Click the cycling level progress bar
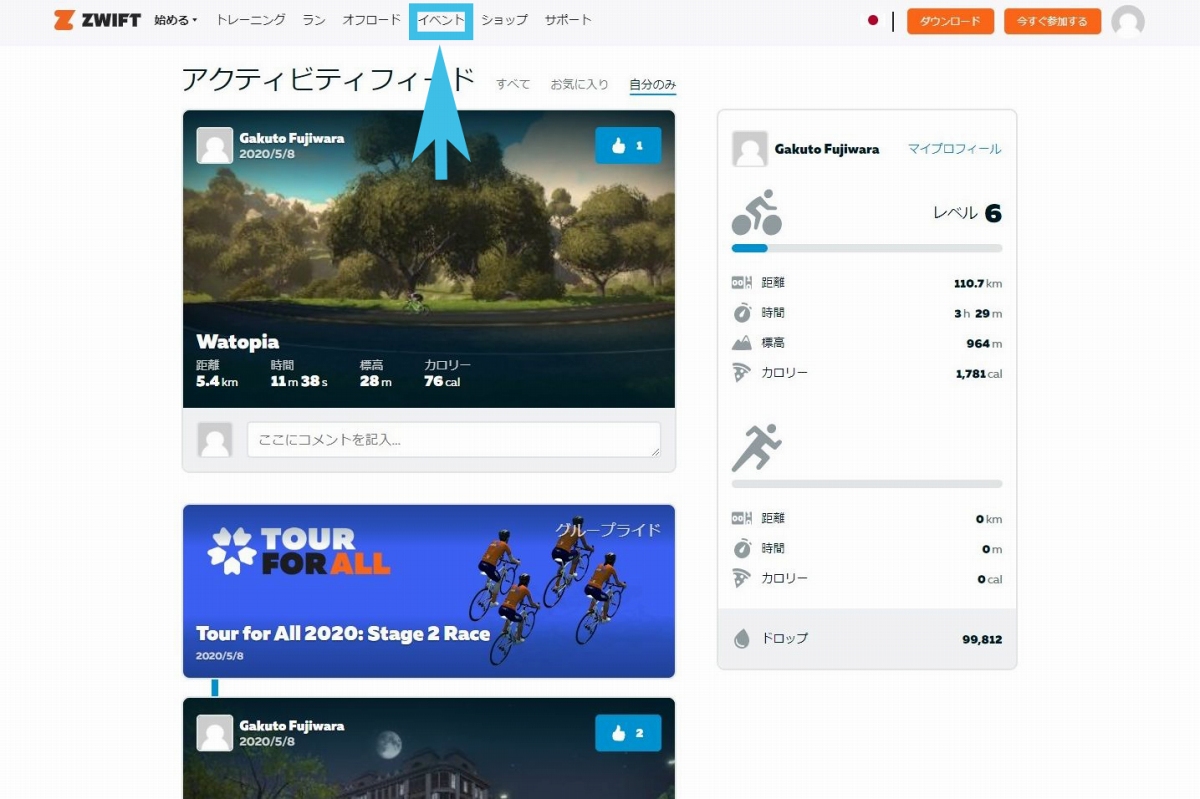The height and width of the screenshot is (799, 1200). tap(867, 248)
